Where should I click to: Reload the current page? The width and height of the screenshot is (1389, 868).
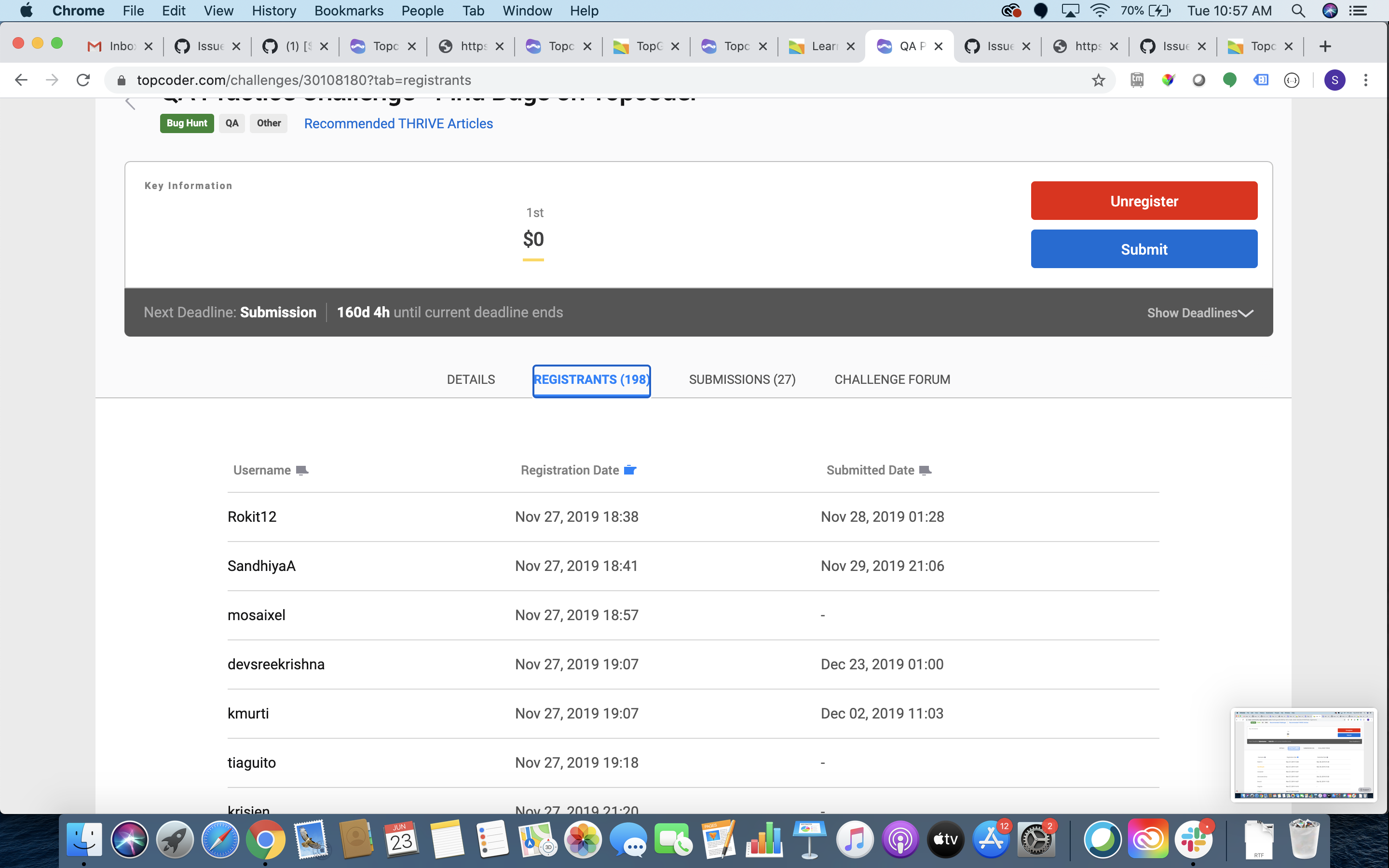(x=83, y=81)
